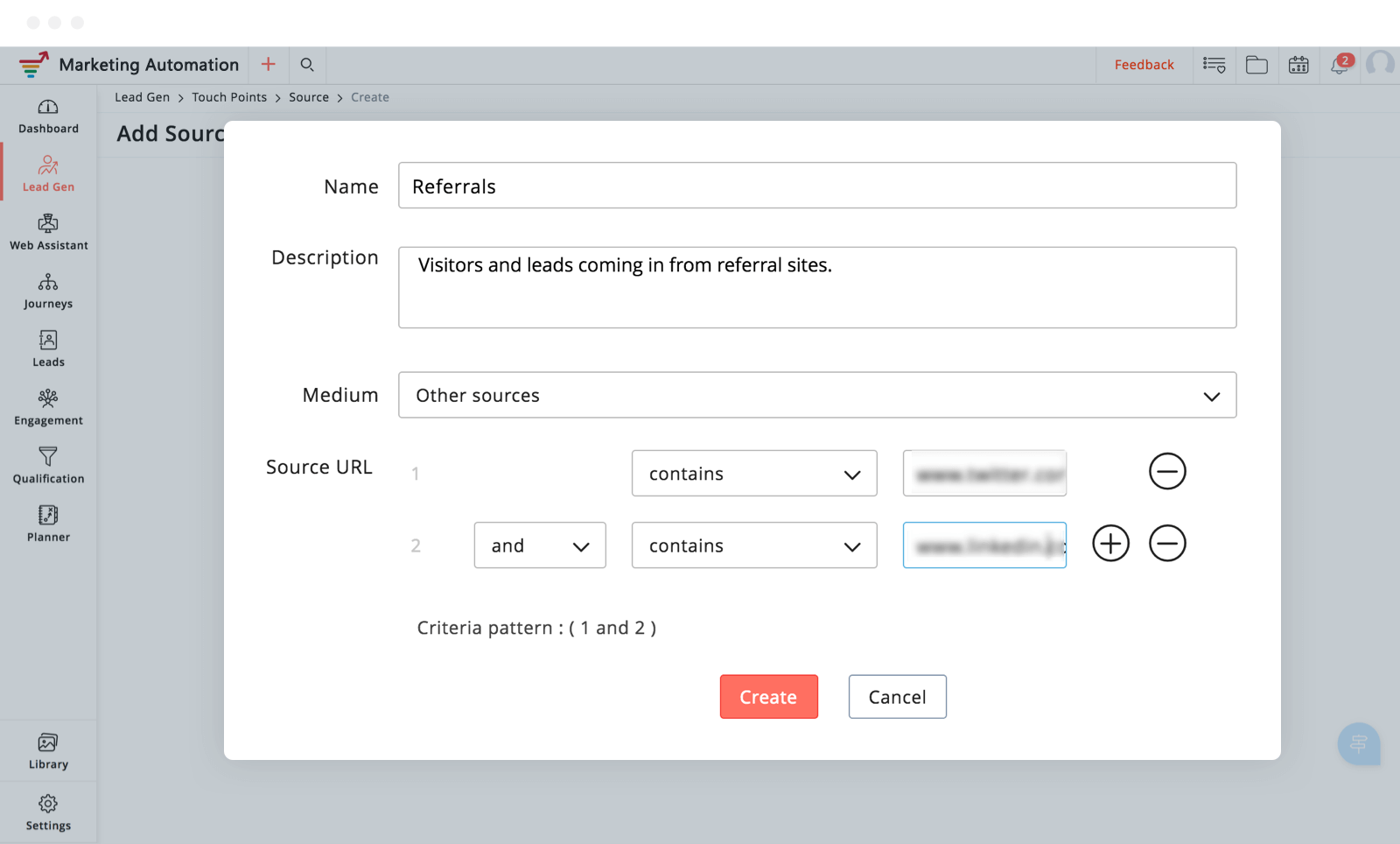Image resolution: width=1400 pixels, height=844 pixels.
Task: Open the Library in the sidebar
Action: tap(48, 751)
